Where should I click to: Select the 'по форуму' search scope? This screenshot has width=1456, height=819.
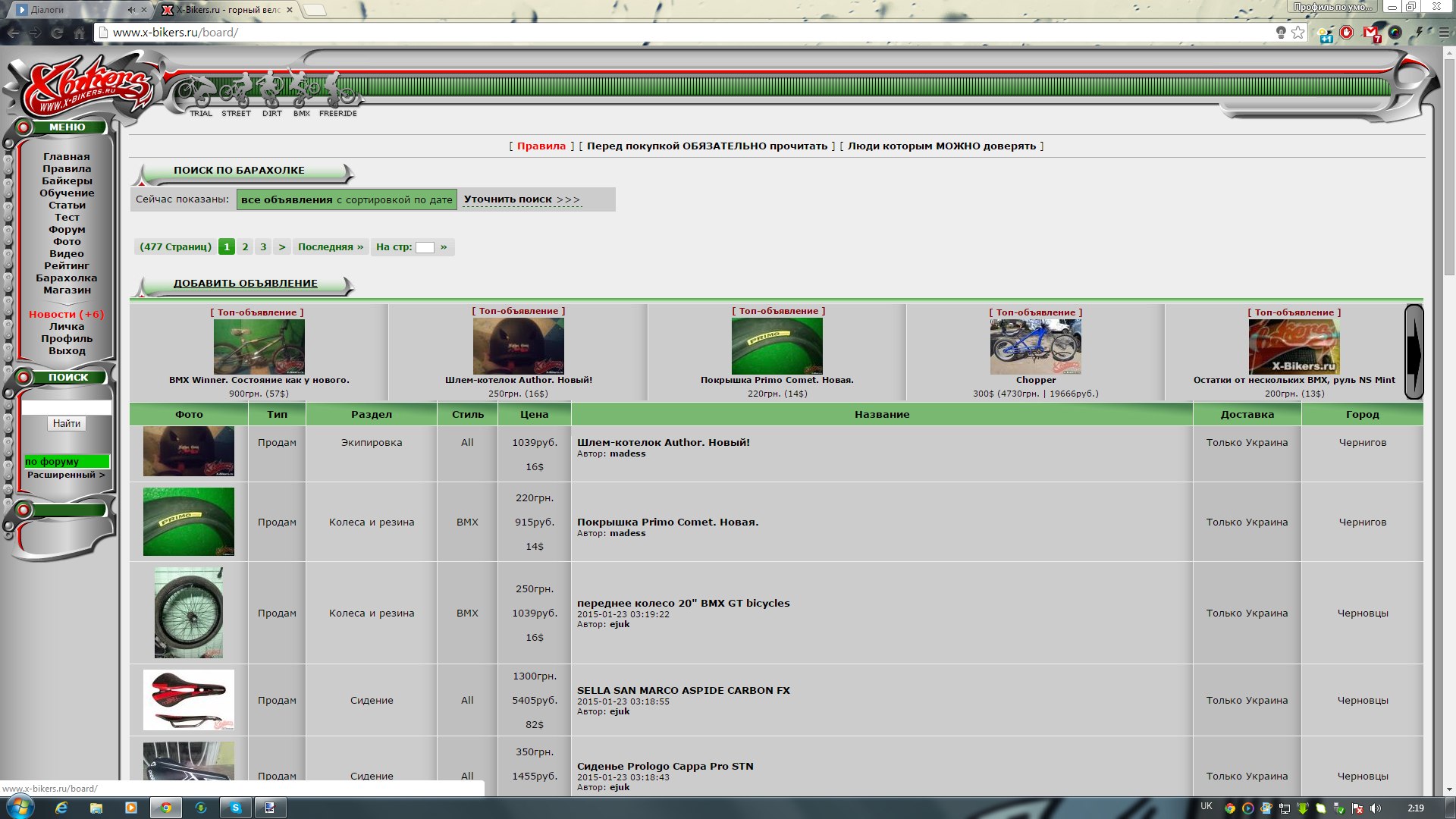coord(67,461)
